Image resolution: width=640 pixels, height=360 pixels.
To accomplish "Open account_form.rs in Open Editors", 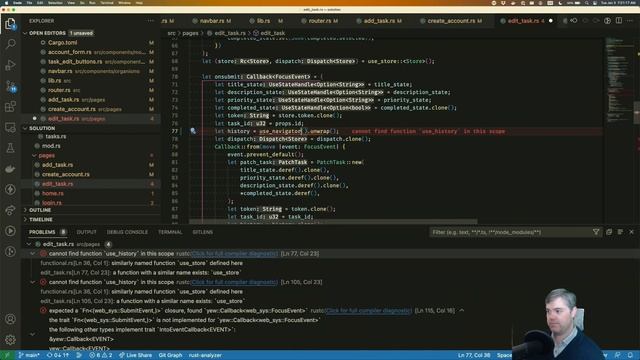I will [x=69, y=52].
